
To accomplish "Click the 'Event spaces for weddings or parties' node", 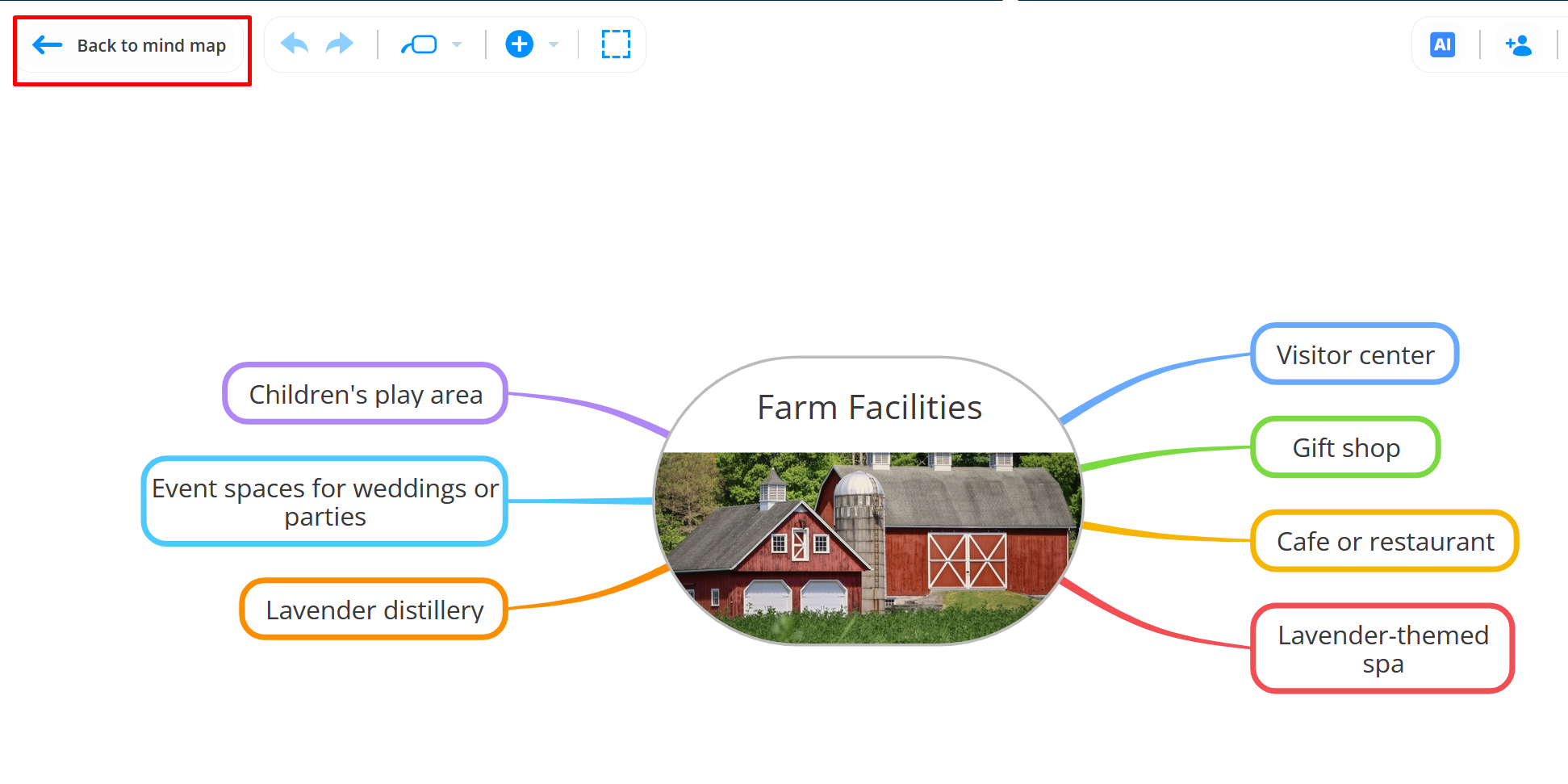I will click(324, 501).
